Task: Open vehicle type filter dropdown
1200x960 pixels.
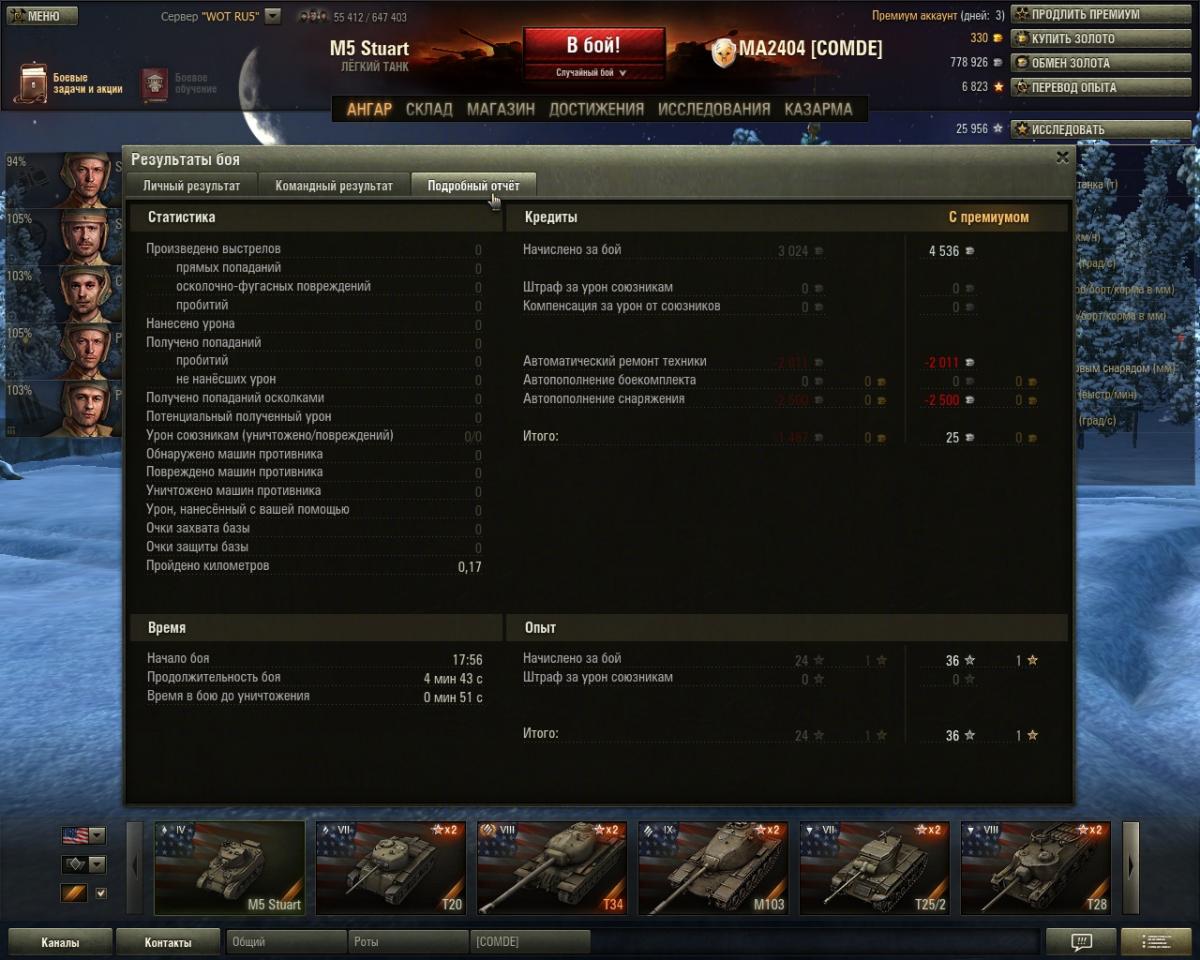Action: (83, 864)
